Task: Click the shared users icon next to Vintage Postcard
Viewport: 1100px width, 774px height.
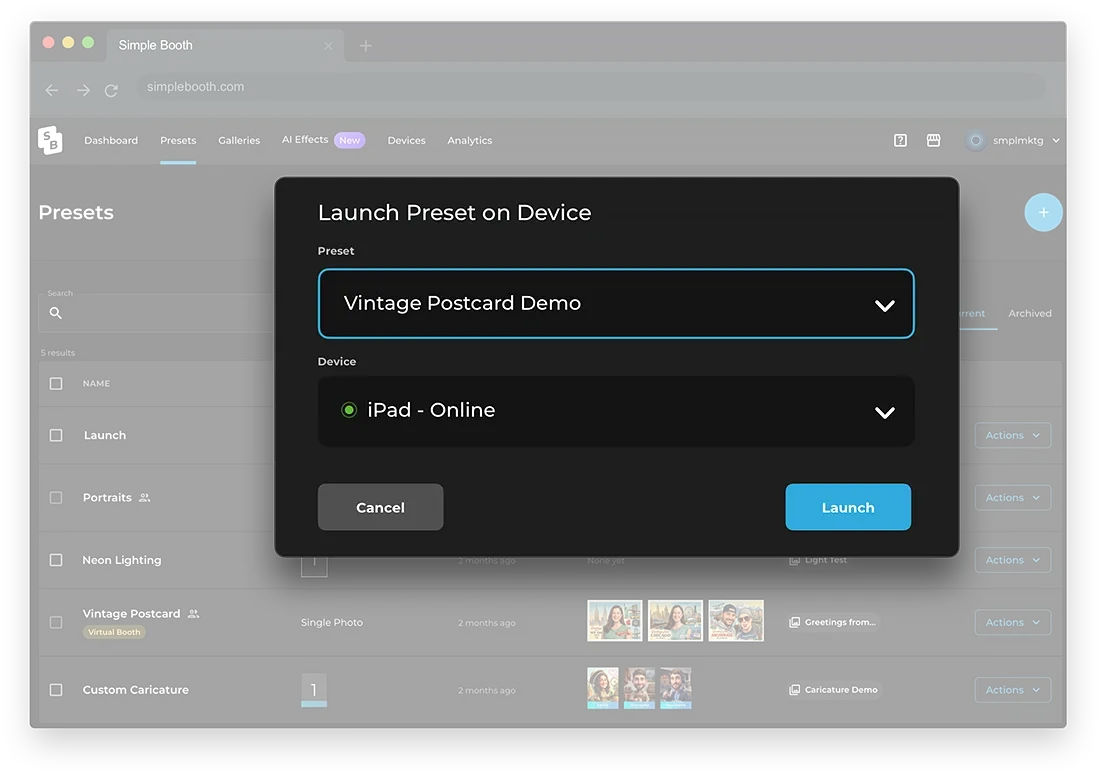Action: coord(194,613)
